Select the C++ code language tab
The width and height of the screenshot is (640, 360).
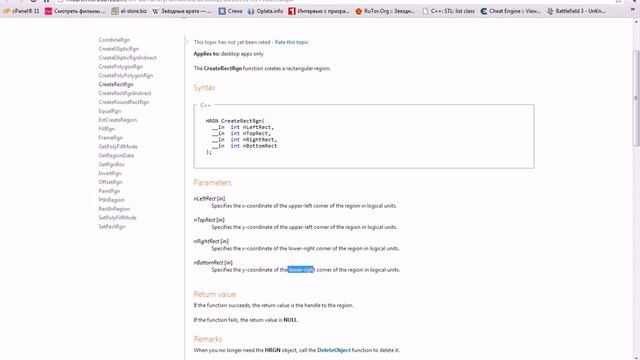[x=205, y=105]
